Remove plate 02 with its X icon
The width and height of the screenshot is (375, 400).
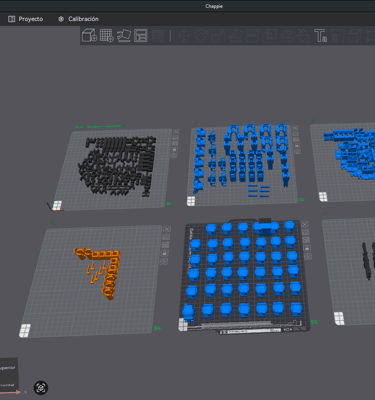point(295,128)
